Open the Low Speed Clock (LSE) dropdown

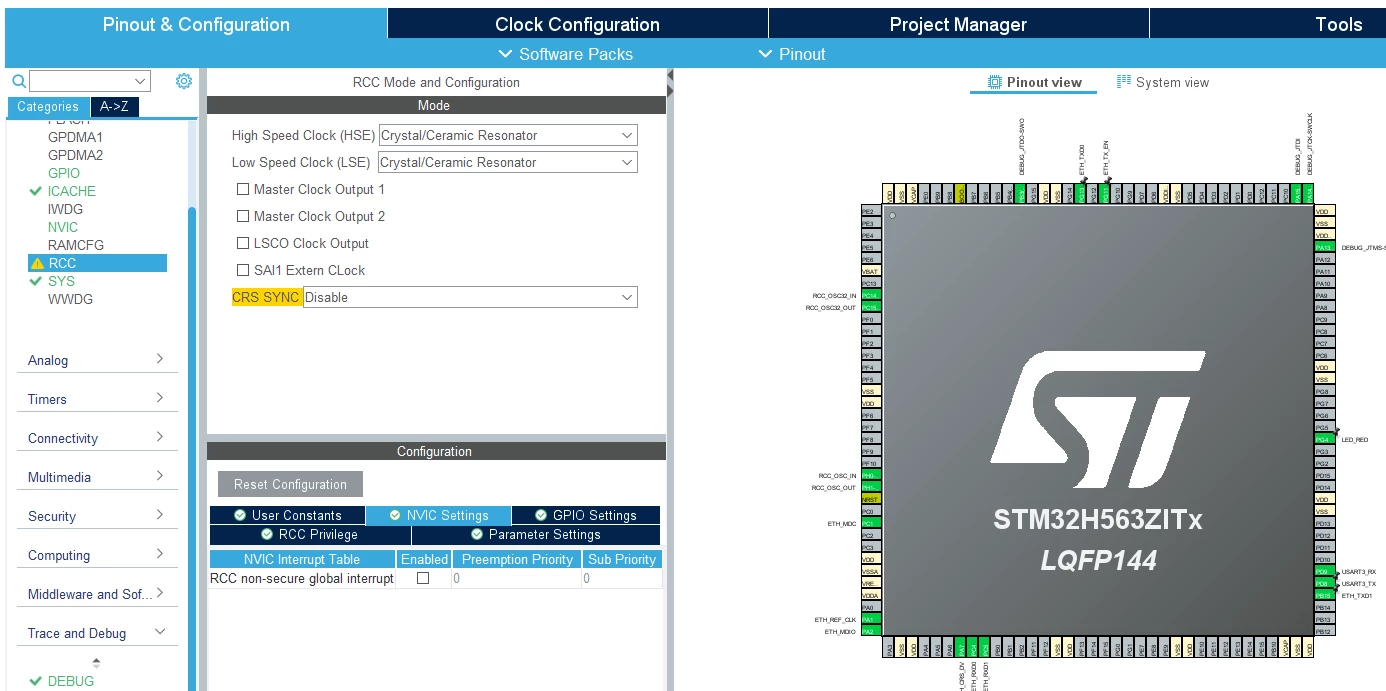click(x=508, y=162)
